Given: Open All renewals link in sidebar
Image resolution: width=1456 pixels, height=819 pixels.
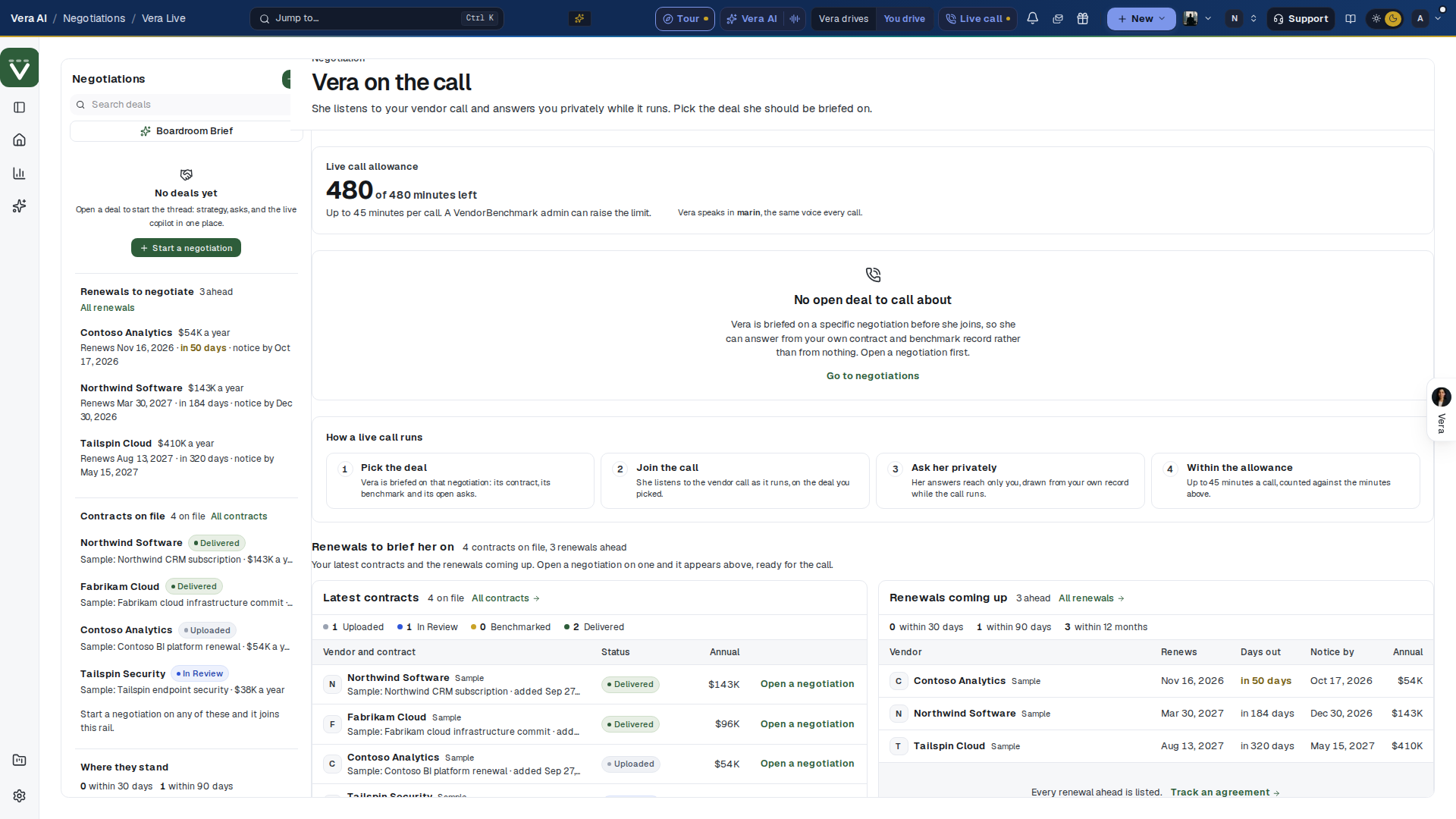Looking at the screenshot, I should [108, 308].
